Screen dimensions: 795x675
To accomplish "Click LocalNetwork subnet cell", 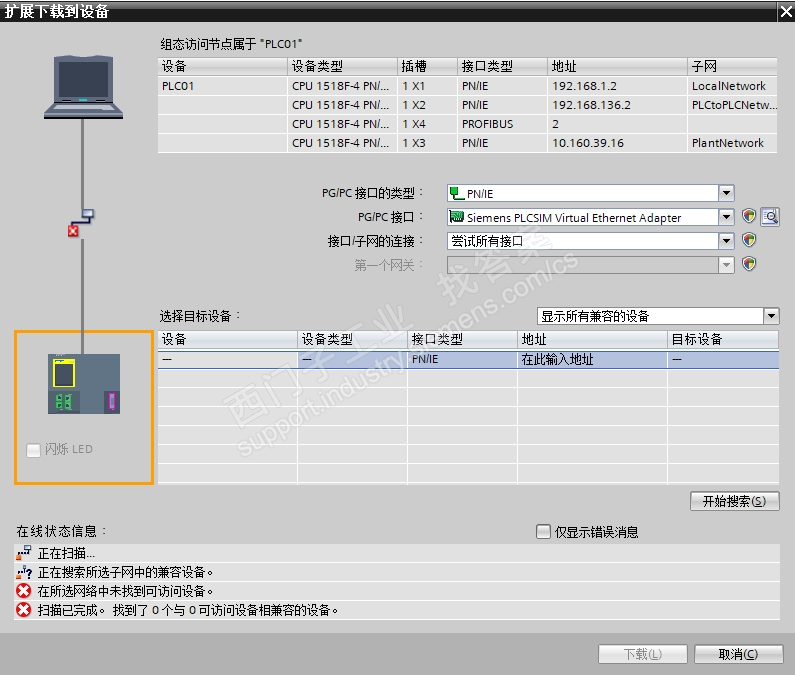I will click(x=732, y=86).
